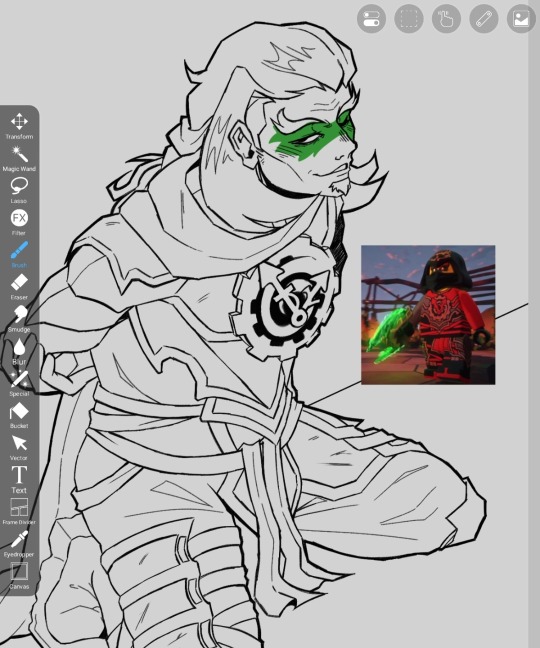Select the Magic Wand tool
Screen dimensions: 540x648
click(19, 158)
